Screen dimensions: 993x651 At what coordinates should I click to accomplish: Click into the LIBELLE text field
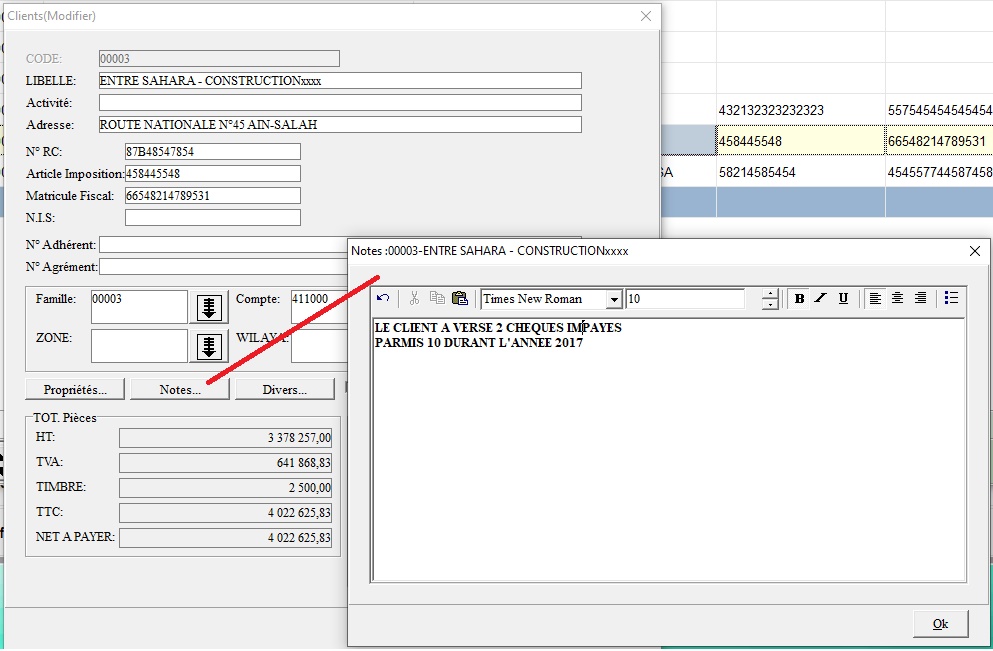pos(340,81)
